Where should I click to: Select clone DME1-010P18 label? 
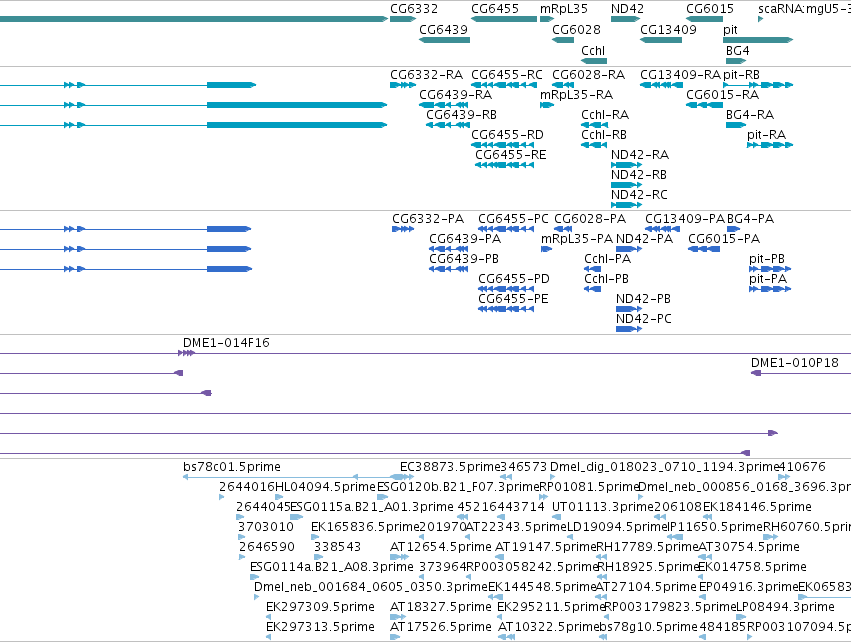click(795, 363)
